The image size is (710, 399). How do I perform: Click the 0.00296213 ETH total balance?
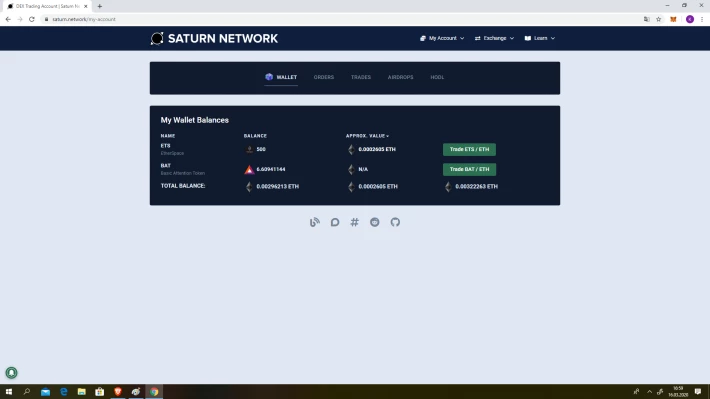(x=278, y=187)
